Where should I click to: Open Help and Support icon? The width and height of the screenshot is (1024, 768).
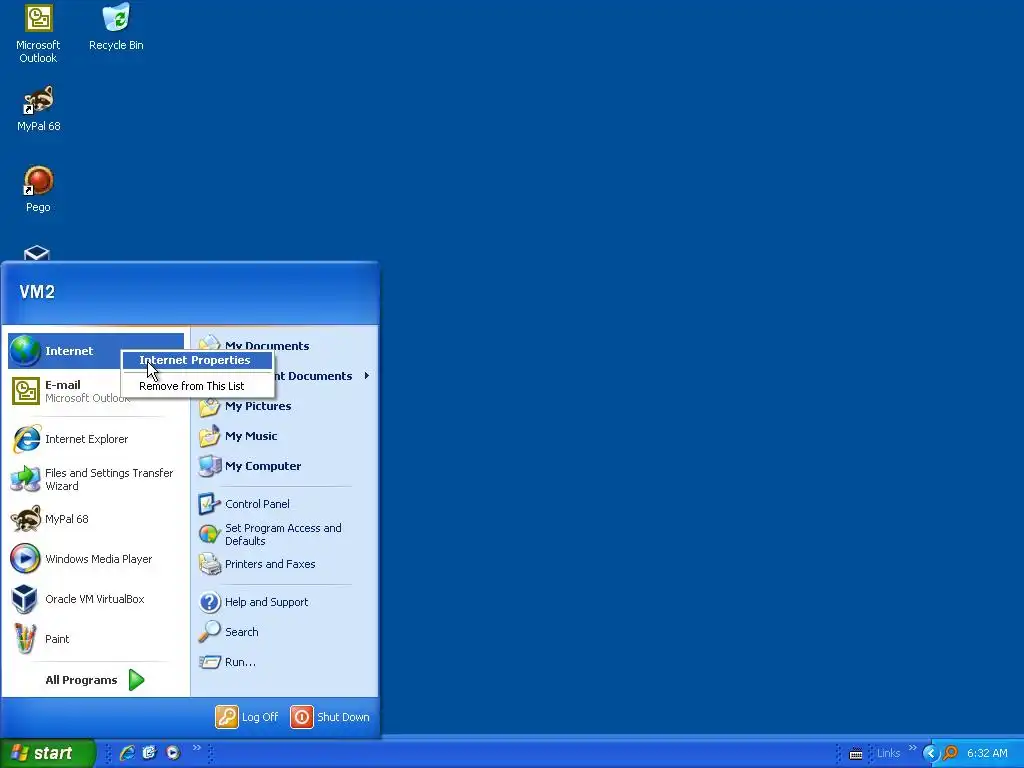210,602
